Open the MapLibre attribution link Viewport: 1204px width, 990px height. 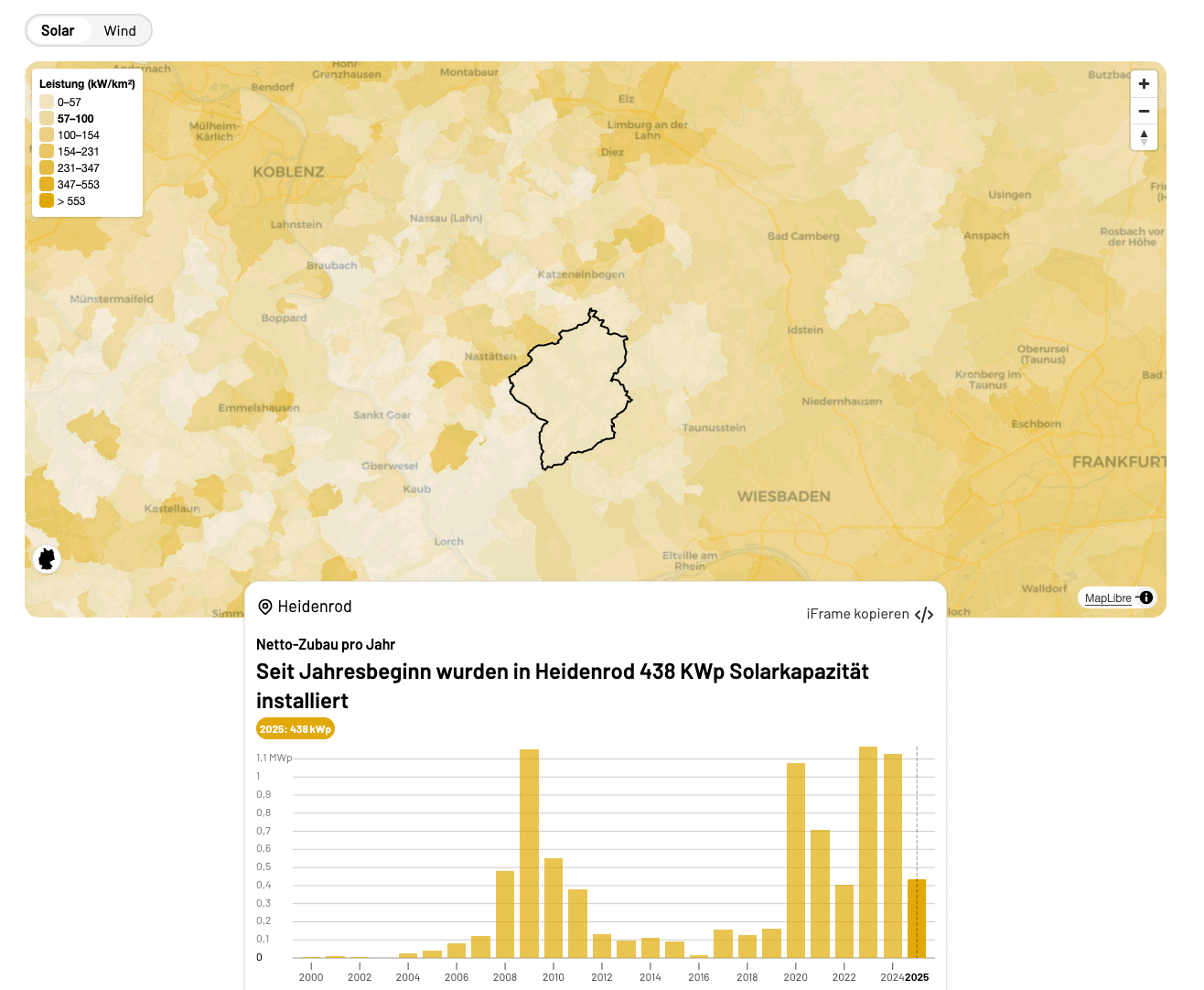1108,598
